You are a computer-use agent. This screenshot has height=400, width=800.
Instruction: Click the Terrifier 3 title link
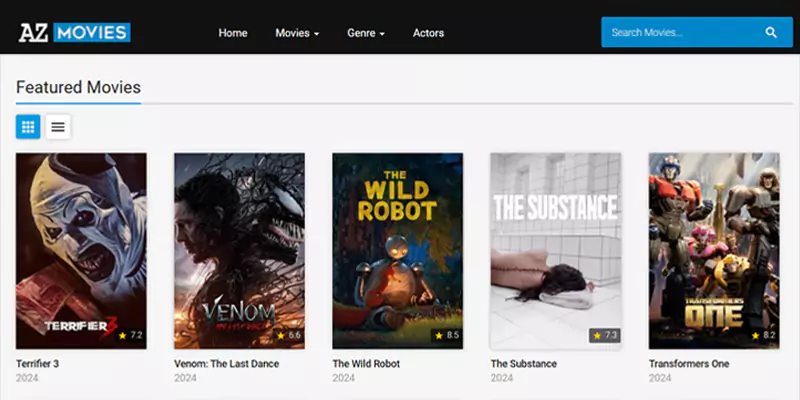[37, 364]
